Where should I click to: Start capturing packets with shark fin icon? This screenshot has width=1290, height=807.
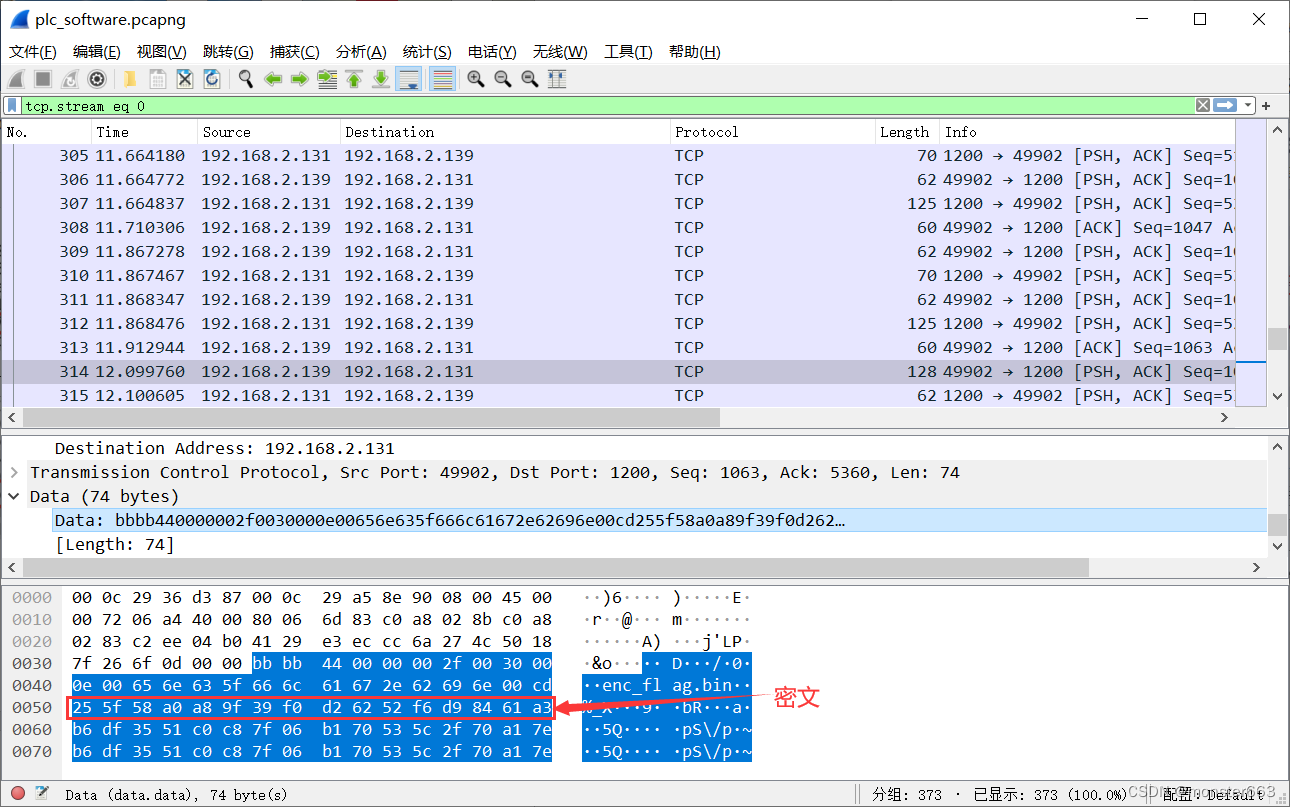[x=17, y=79]
